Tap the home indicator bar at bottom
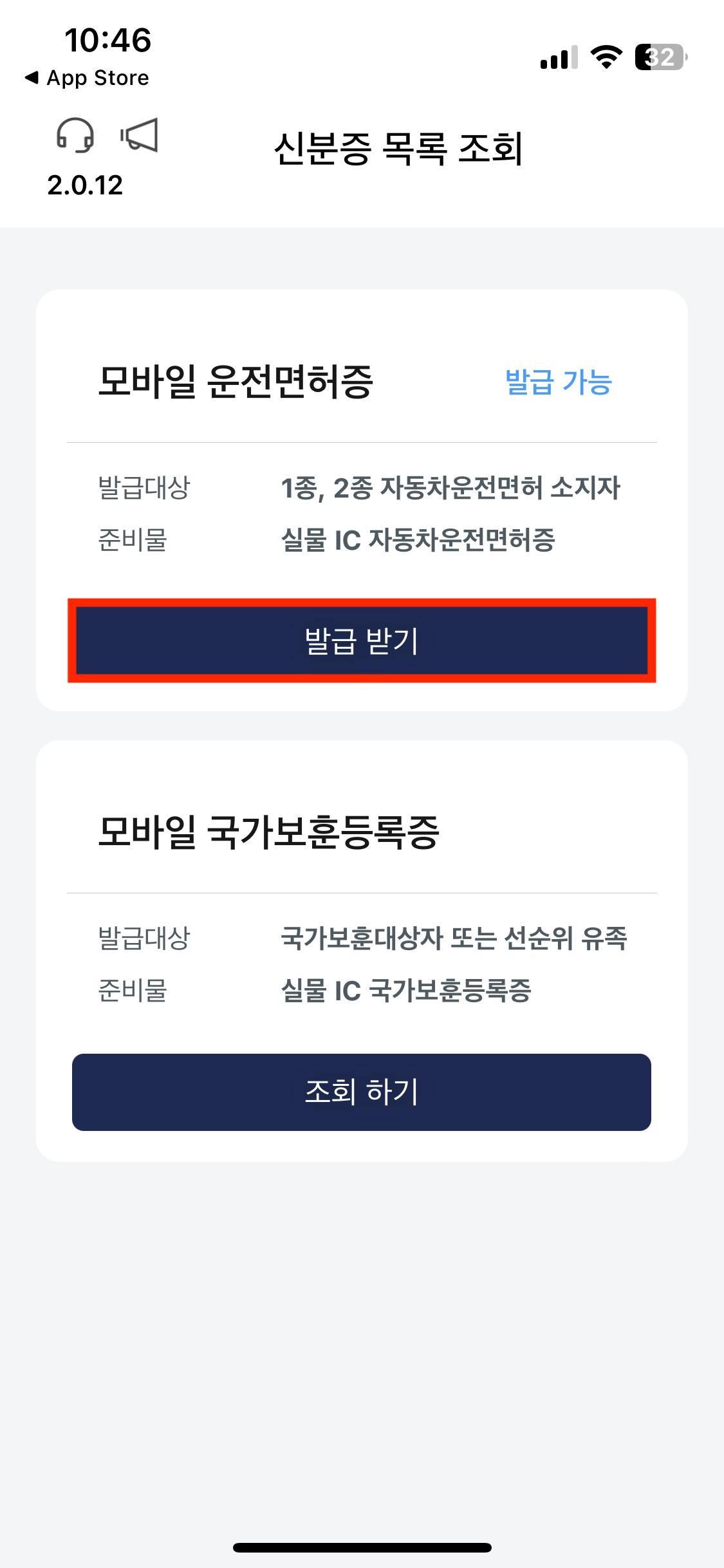 pyautogui.click(x=362, y=1549)
